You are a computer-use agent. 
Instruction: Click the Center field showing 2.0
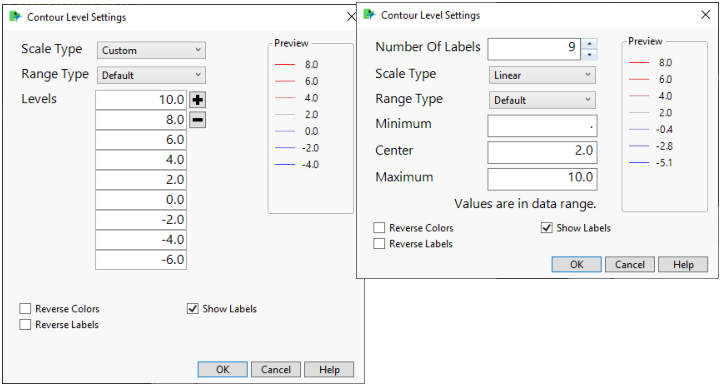click(x=543, y=152)
